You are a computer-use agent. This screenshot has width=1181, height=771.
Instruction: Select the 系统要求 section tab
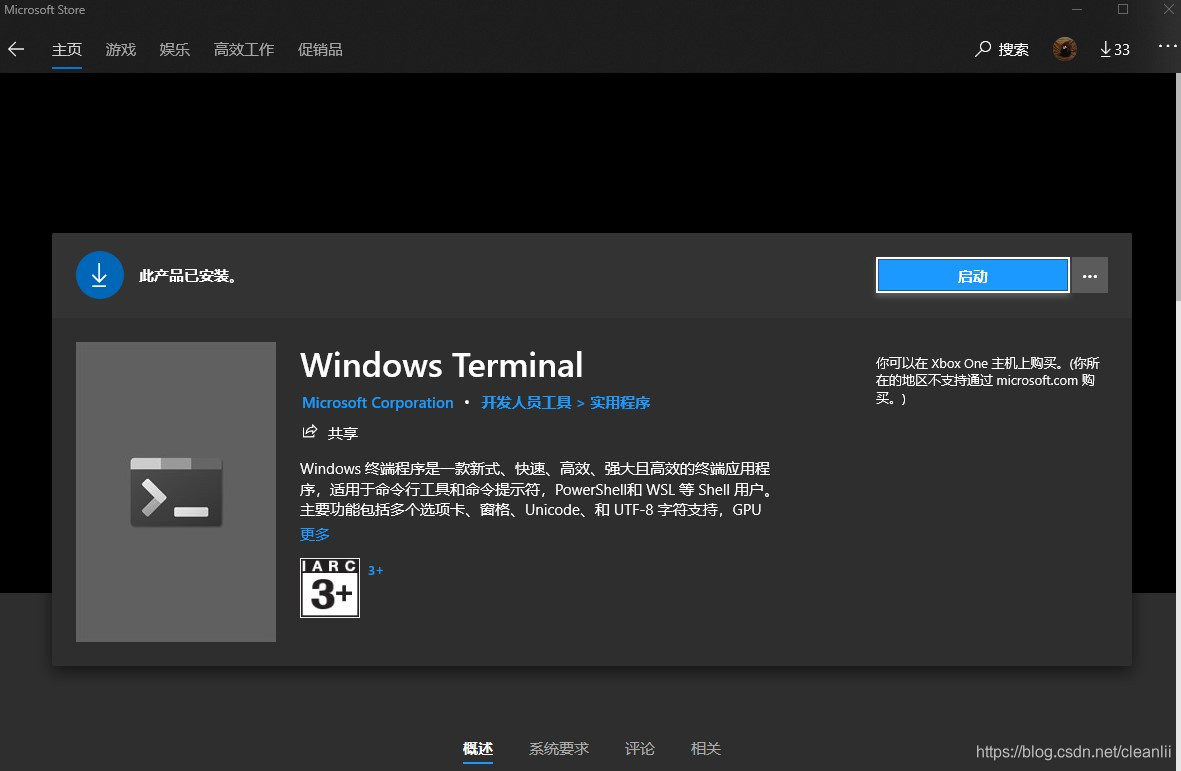click(x=559, y=748)
